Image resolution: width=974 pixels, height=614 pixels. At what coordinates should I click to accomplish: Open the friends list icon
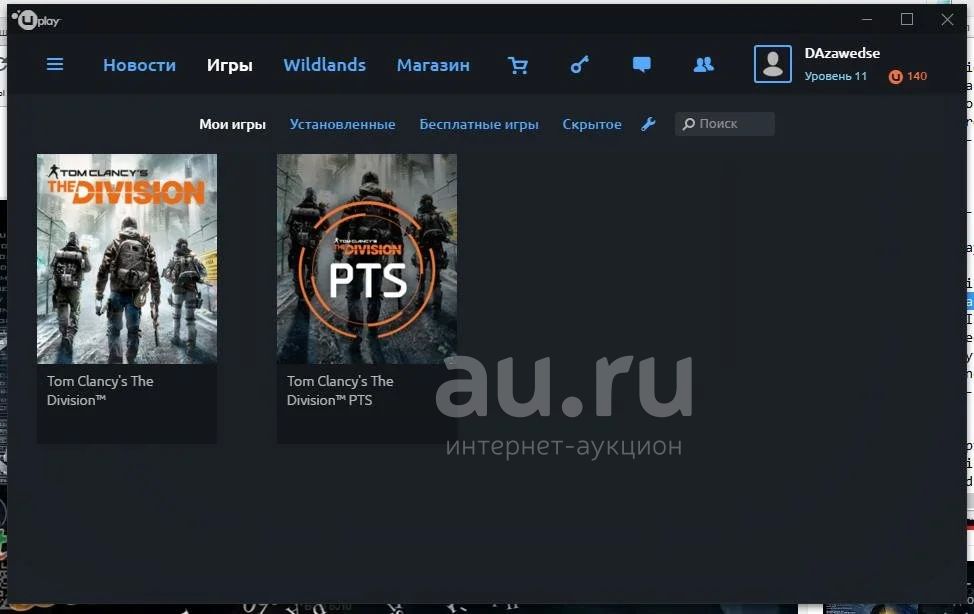coord(703,65)
